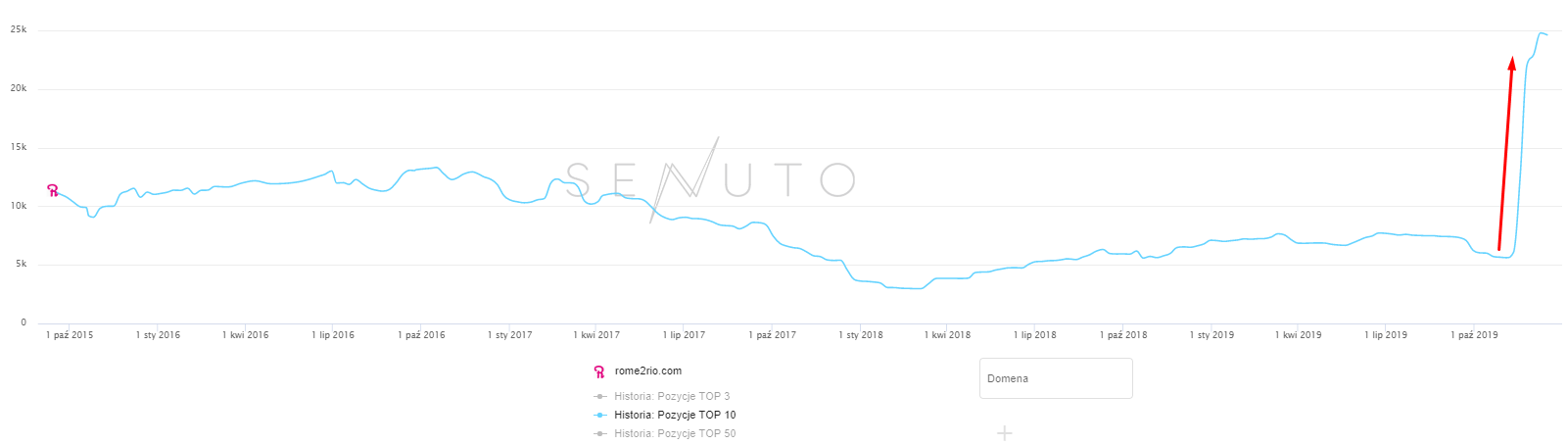Click the grey TOP 50 legend marker
The image size is (1568, 445).
[599, 434]
